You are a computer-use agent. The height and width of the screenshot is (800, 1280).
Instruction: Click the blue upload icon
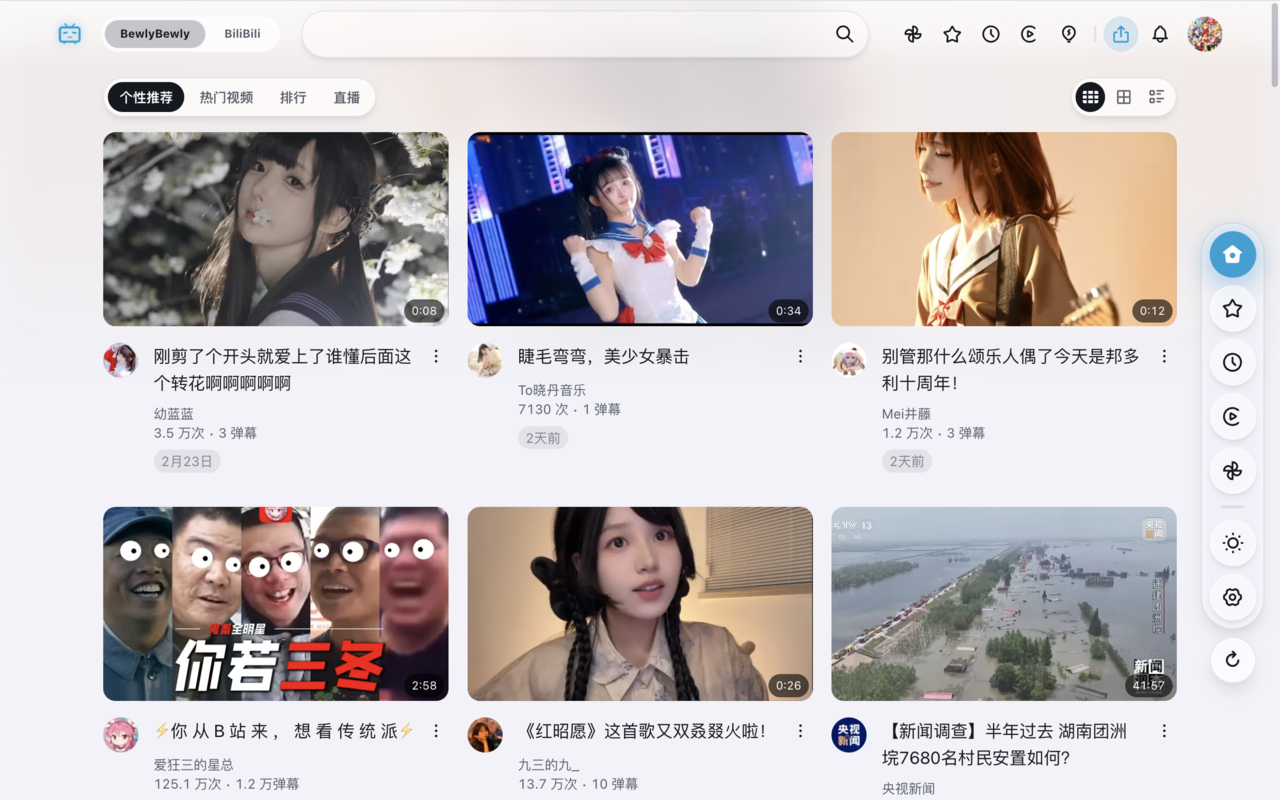point(1120,33)
